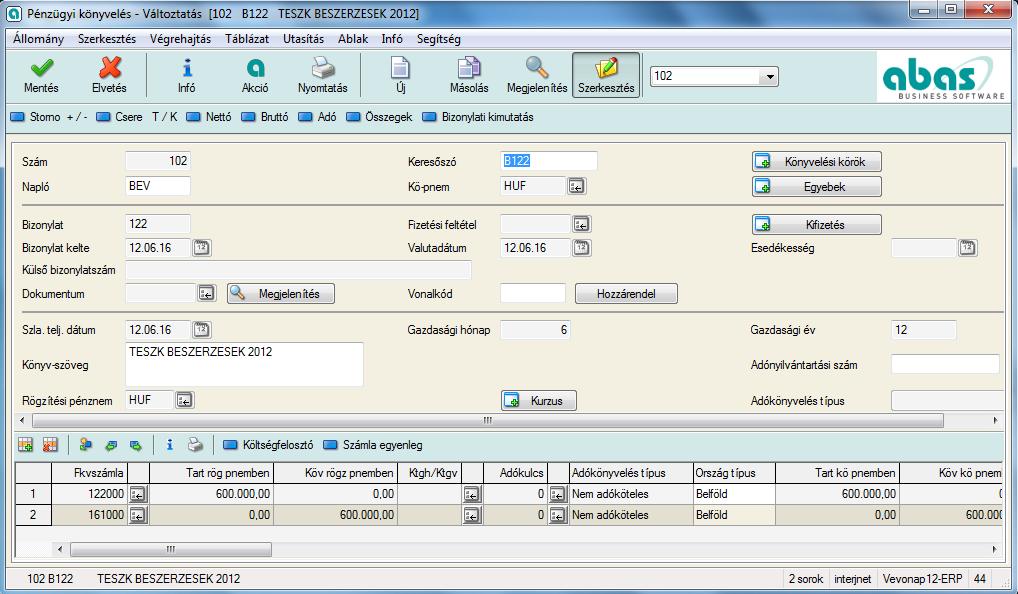Open the Állomány menu
This screenshot has height=594, width=1018.
38,39
